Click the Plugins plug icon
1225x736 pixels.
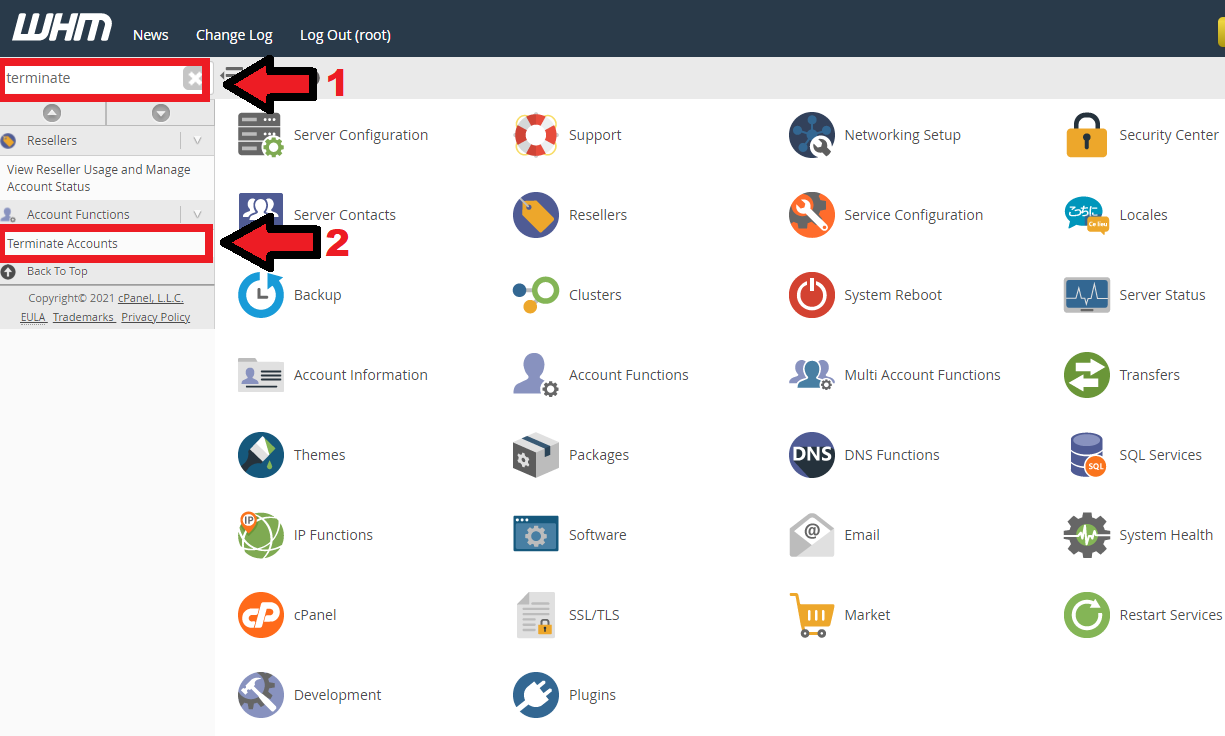pos(536,695)
